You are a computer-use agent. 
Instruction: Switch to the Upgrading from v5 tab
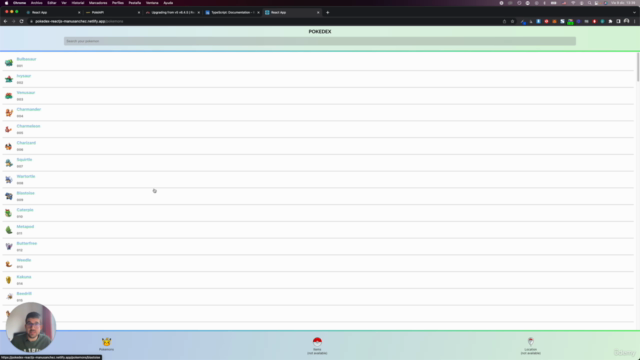click(172, 12)
